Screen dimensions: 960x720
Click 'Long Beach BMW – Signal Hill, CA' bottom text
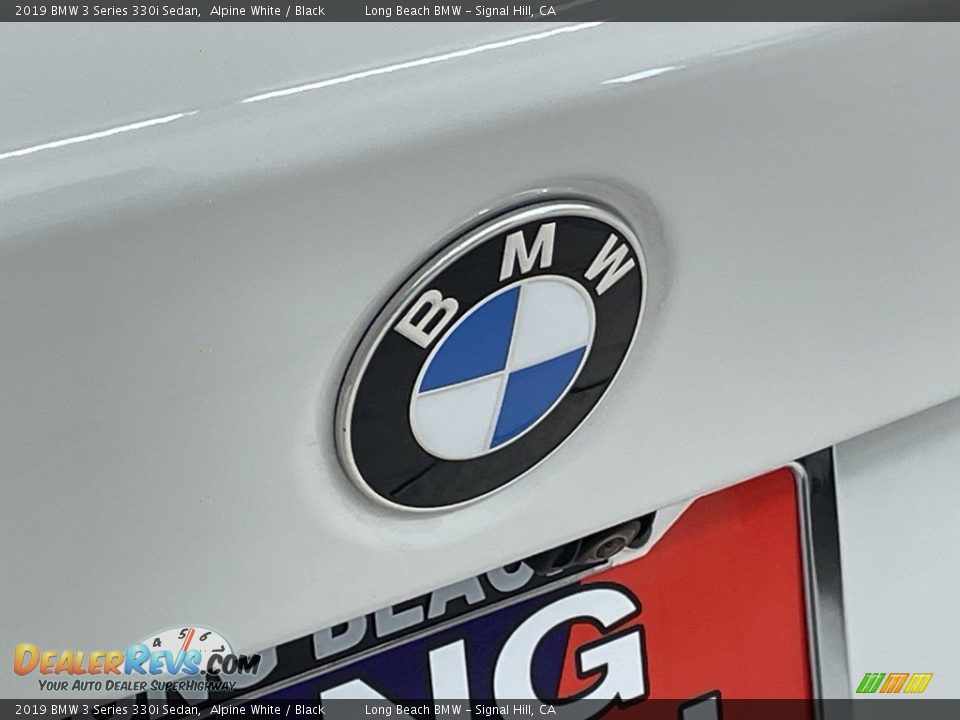(x=460, y=710)
